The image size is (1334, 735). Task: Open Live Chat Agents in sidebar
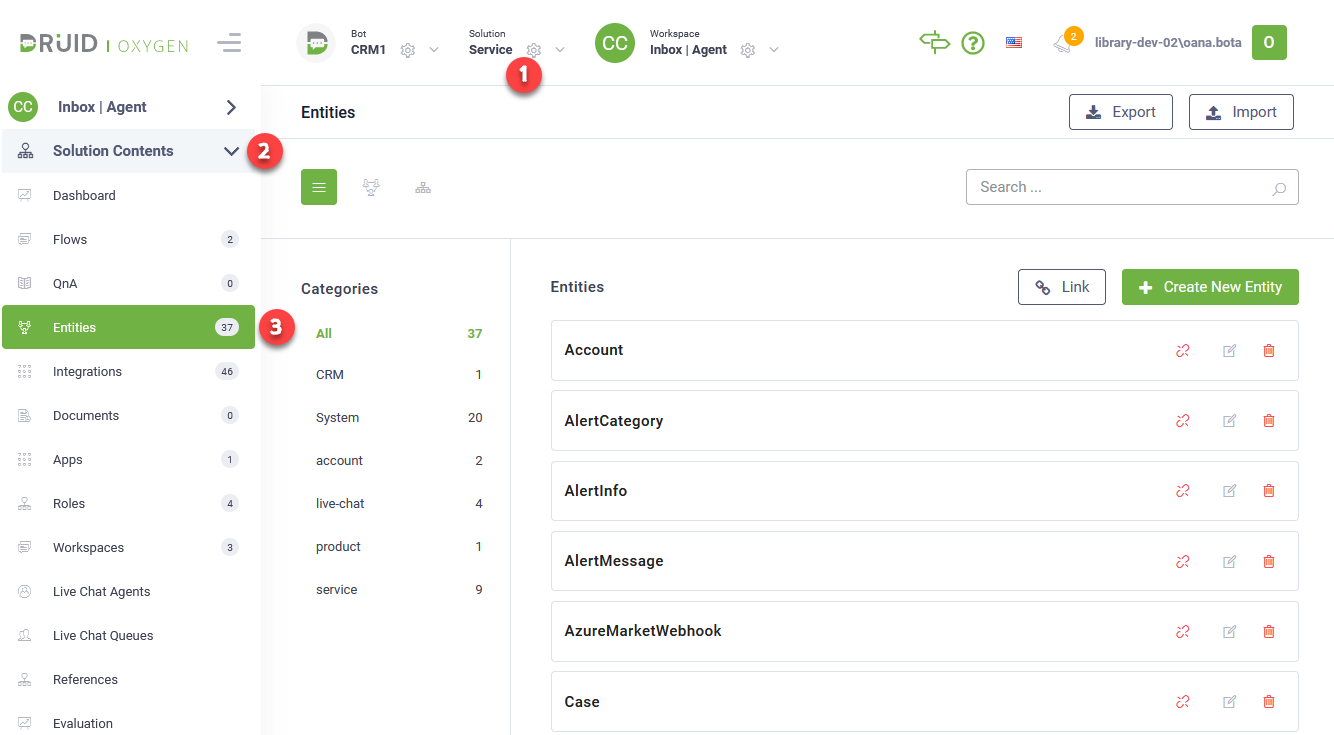pyautogui.click(x=130, y=591)
